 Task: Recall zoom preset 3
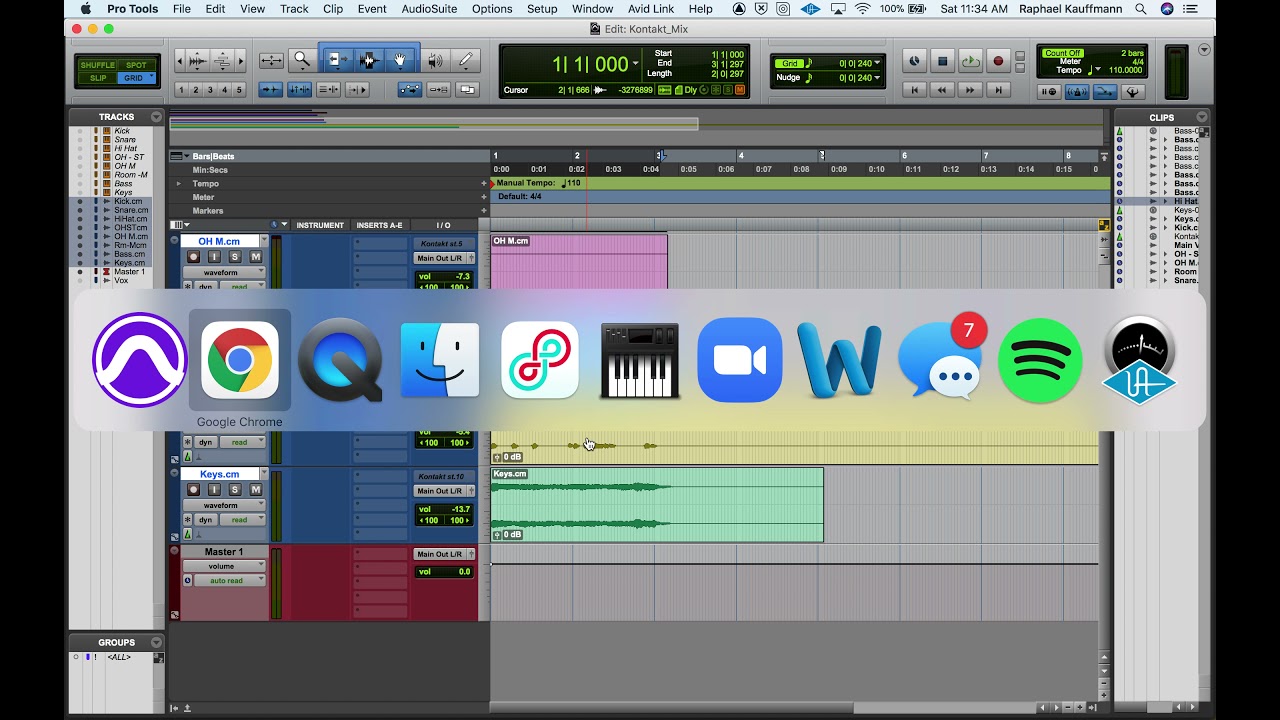pos(211,90)
